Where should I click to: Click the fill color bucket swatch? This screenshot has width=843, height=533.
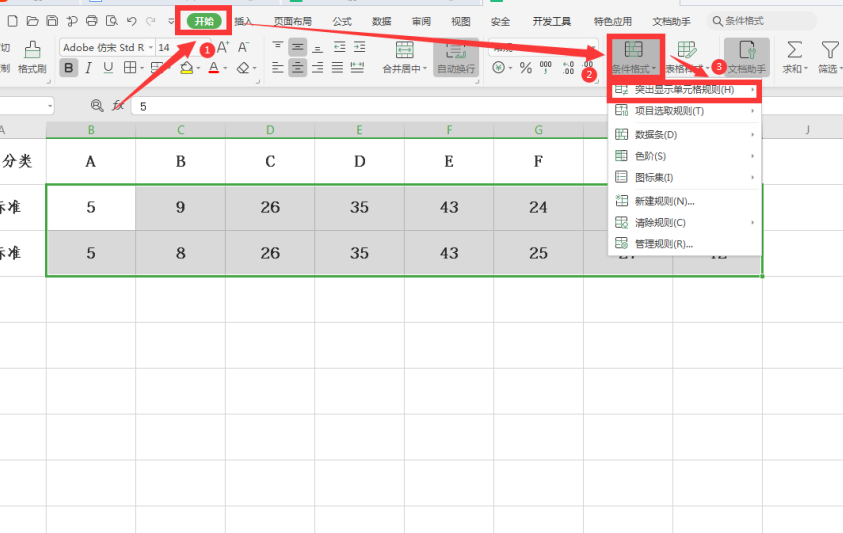[187, 68]
